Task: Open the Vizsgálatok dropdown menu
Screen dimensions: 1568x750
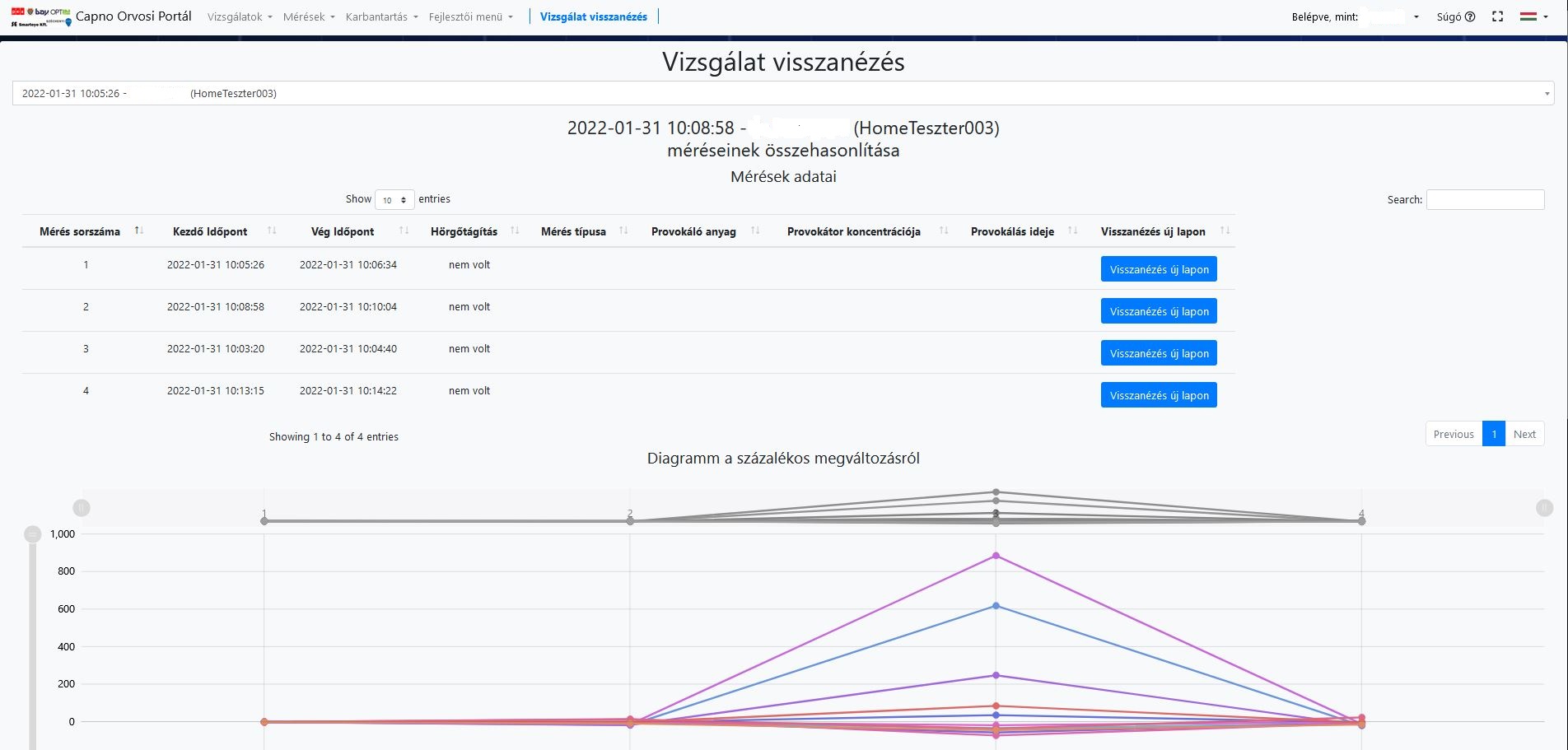Action: tap(240, 16)
